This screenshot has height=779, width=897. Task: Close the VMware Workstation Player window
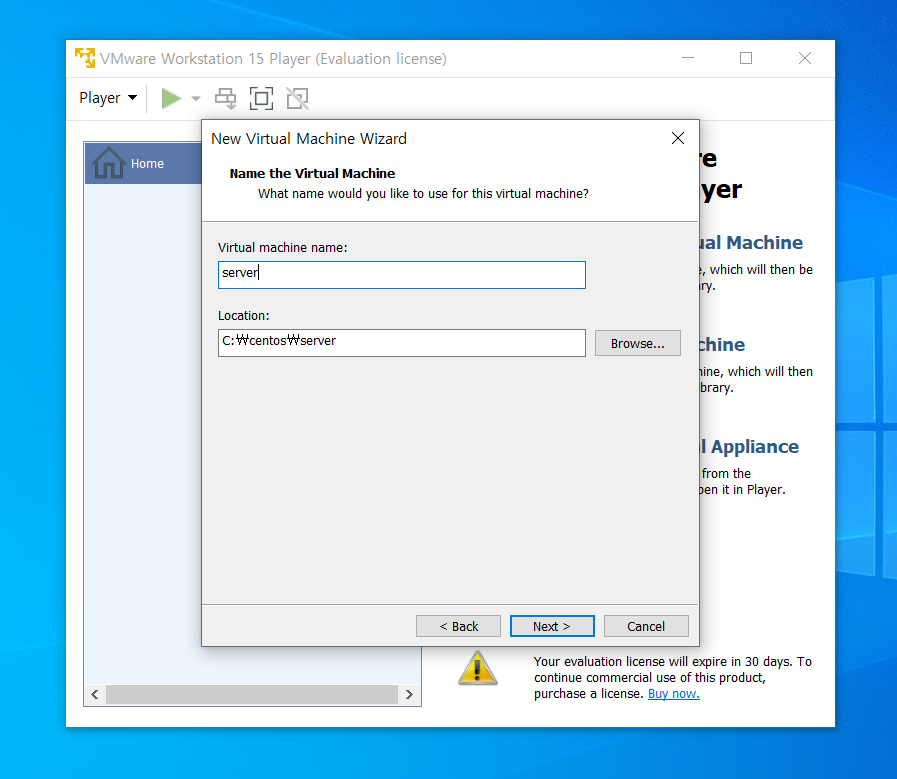pos(805,58)
